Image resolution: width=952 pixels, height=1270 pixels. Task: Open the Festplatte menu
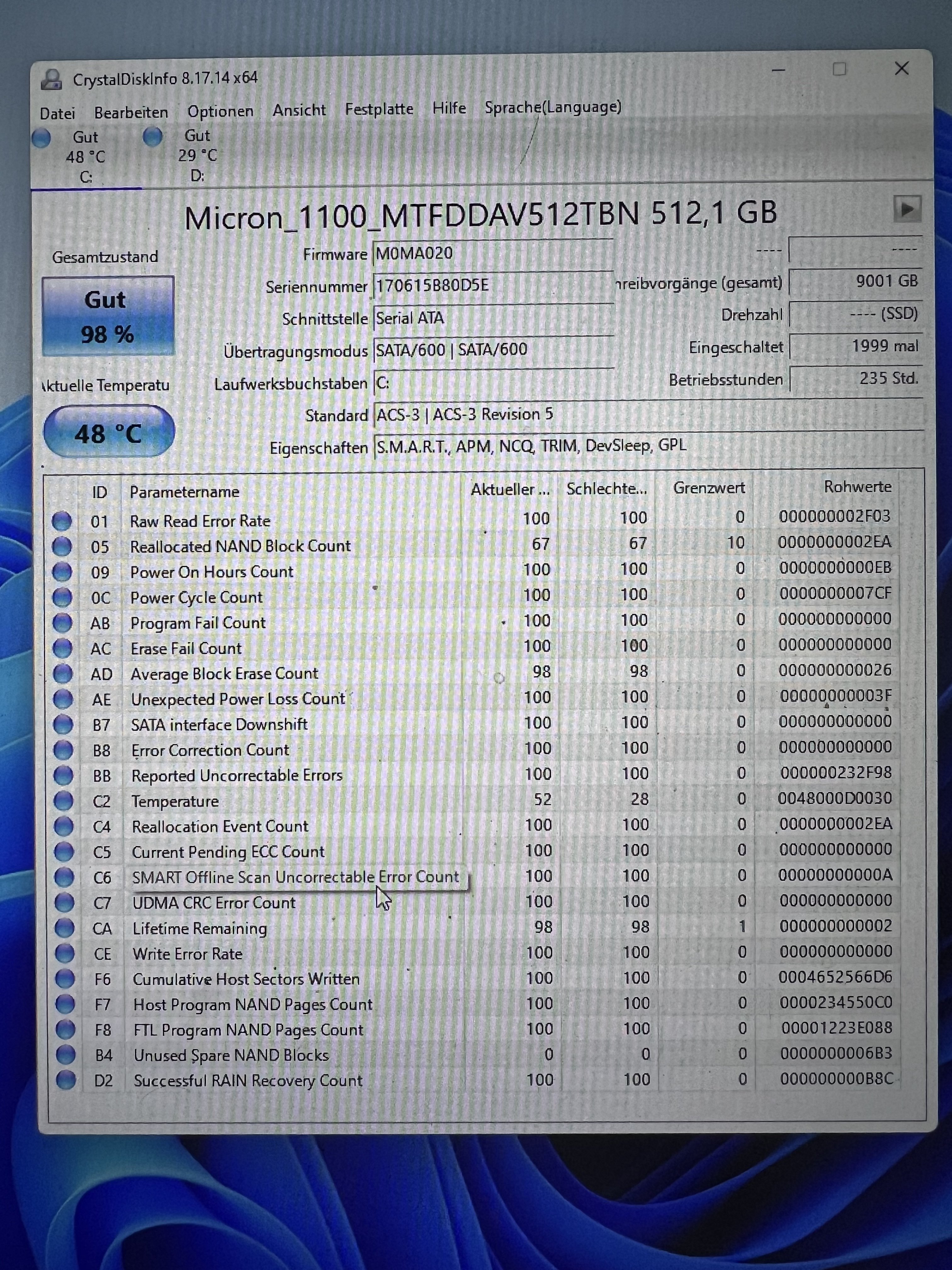pyautogui.click(x=379, y=109)
